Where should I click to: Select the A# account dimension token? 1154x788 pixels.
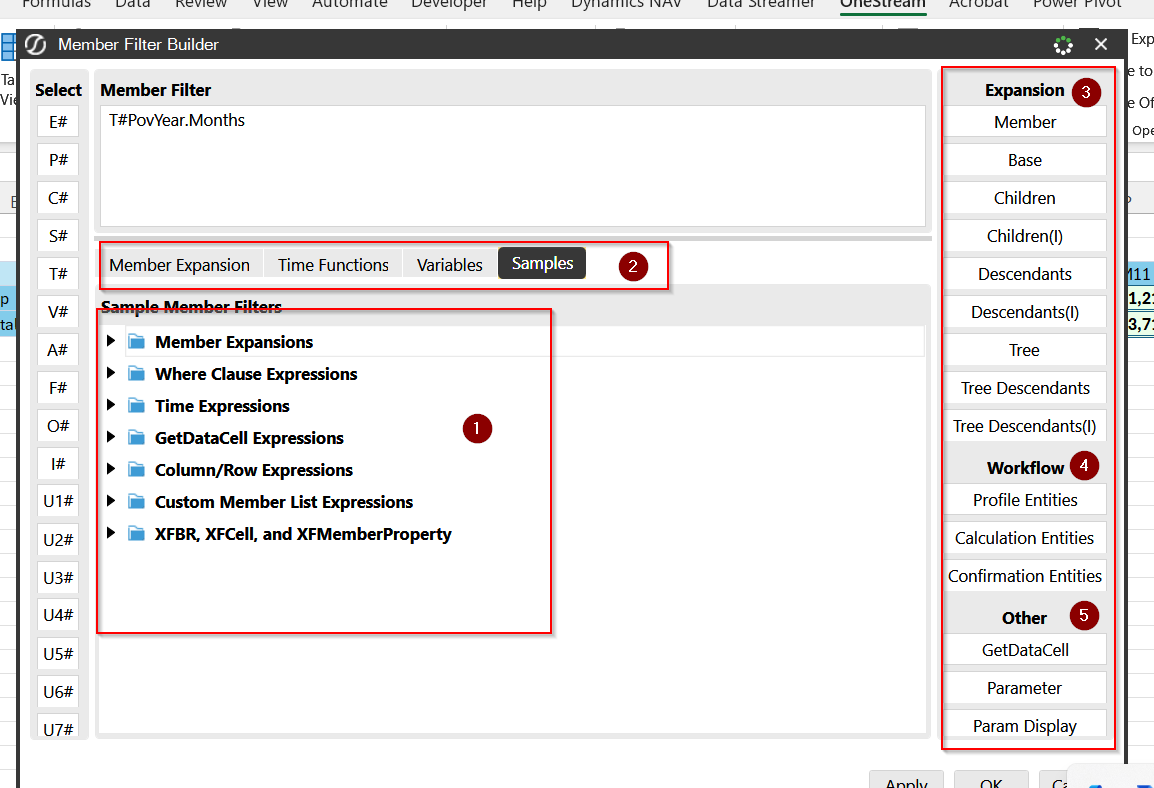[x=57, y=349]
